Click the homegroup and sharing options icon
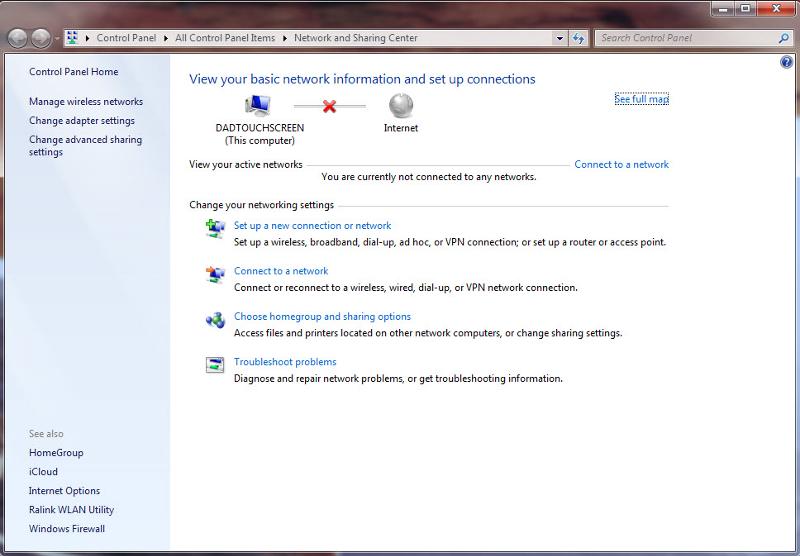This screenshot has width=800, height=556. coord(215,320)
